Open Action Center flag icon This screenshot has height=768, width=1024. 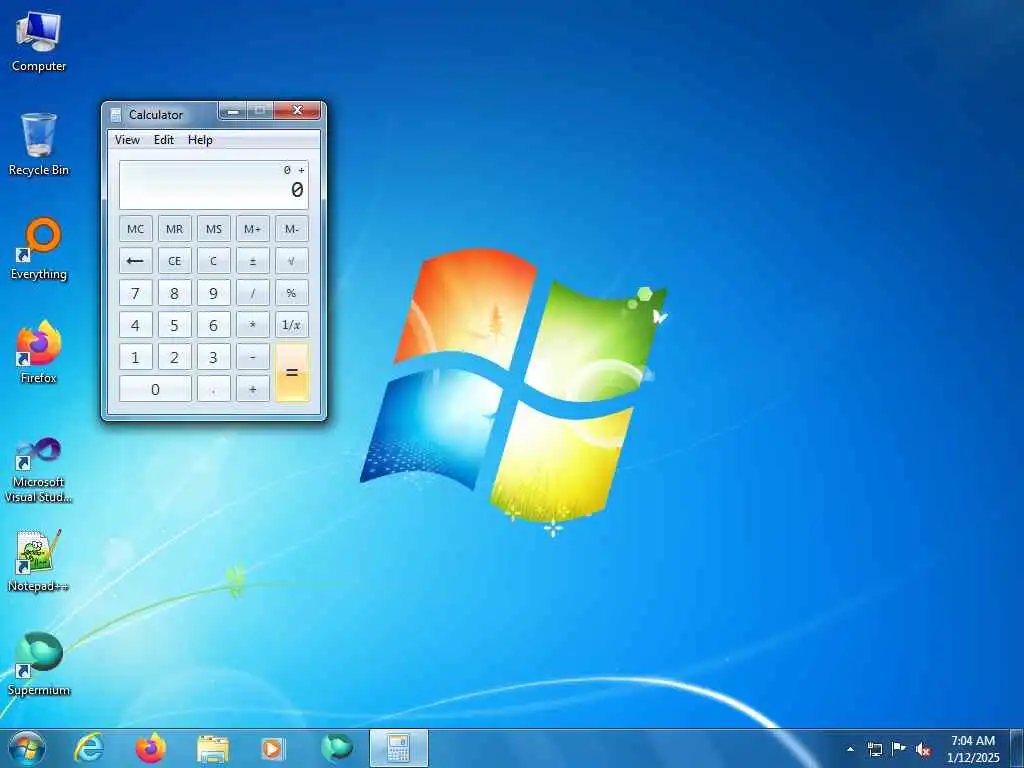coord(899,749)
